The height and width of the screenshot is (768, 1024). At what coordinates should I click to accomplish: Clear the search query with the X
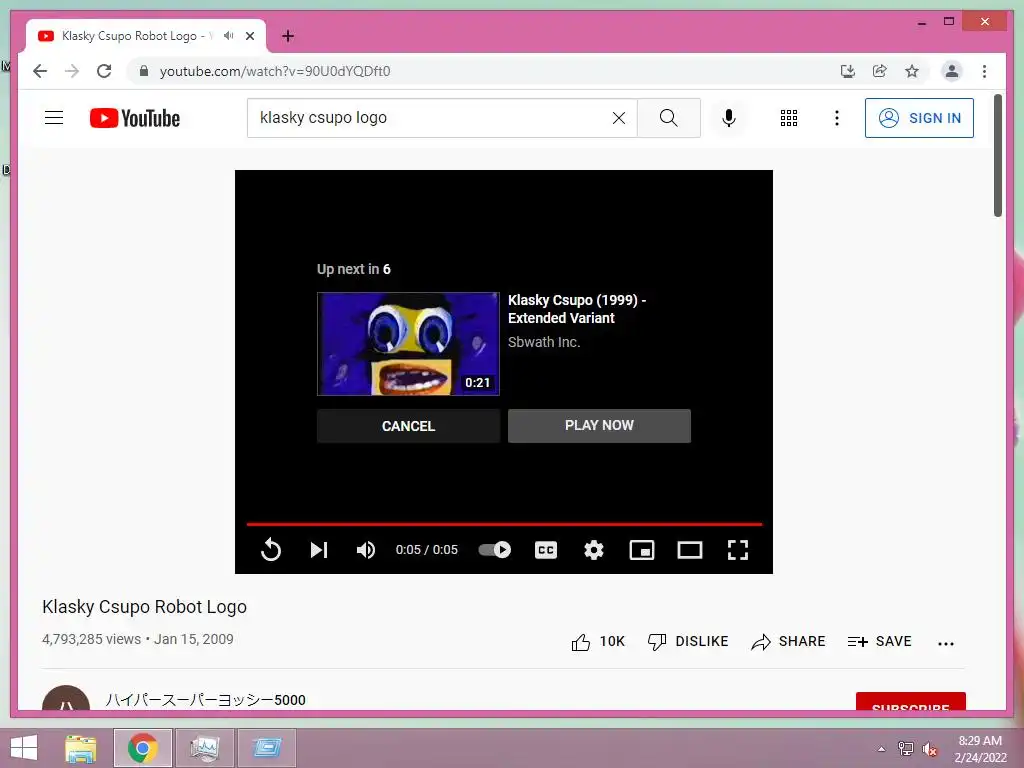tap(618, 118)
